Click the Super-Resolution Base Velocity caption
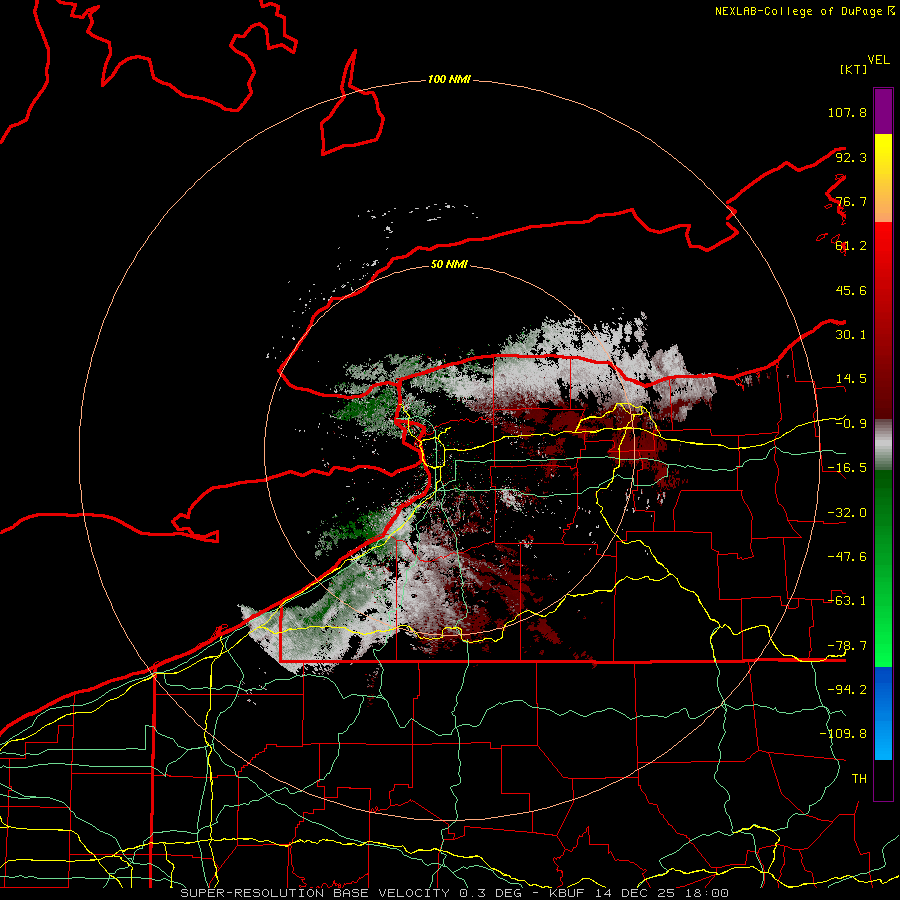 pos(455,893)
